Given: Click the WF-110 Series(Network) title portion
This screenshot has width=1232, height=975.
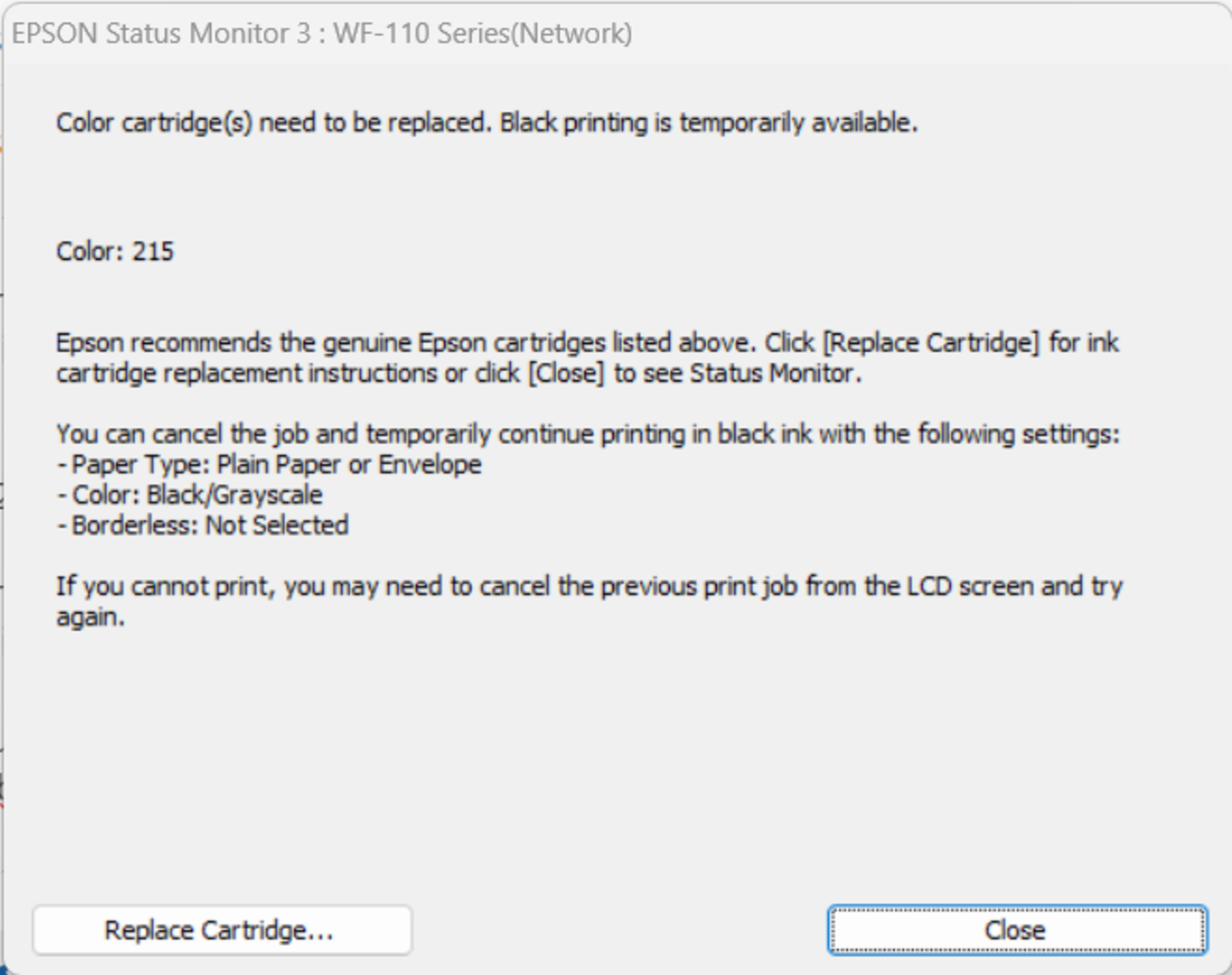Looking at the screenshot, I should pos(483,33).
